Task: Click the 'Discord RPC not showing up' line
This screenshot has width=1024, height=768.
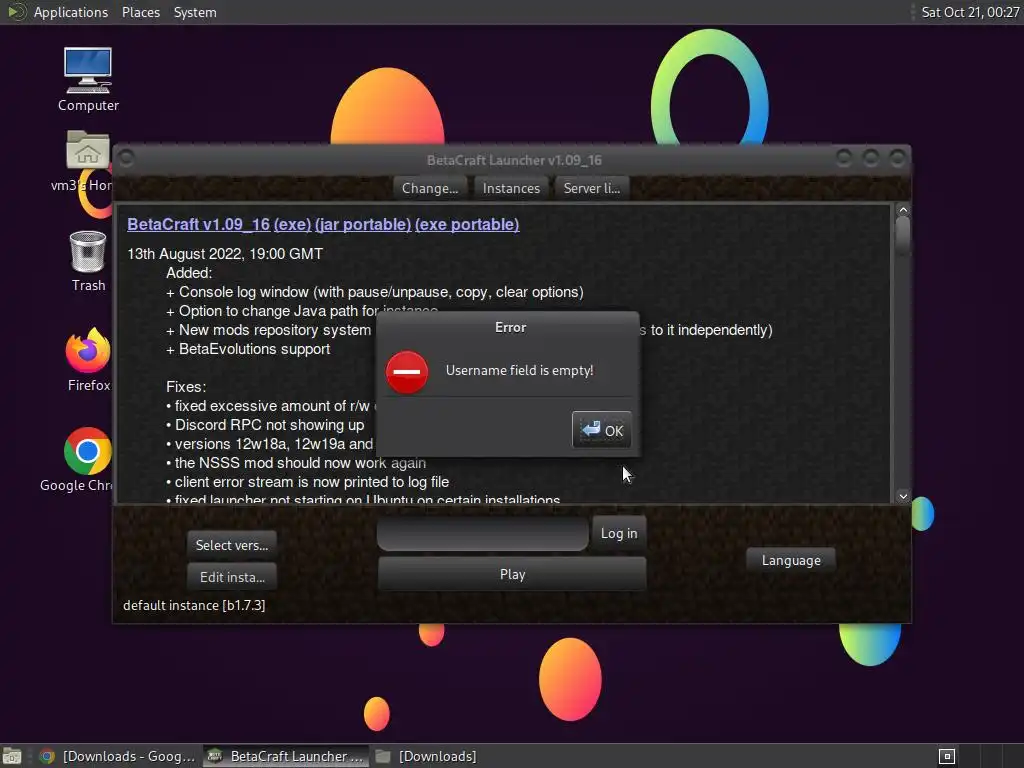Action: (265, 425)
